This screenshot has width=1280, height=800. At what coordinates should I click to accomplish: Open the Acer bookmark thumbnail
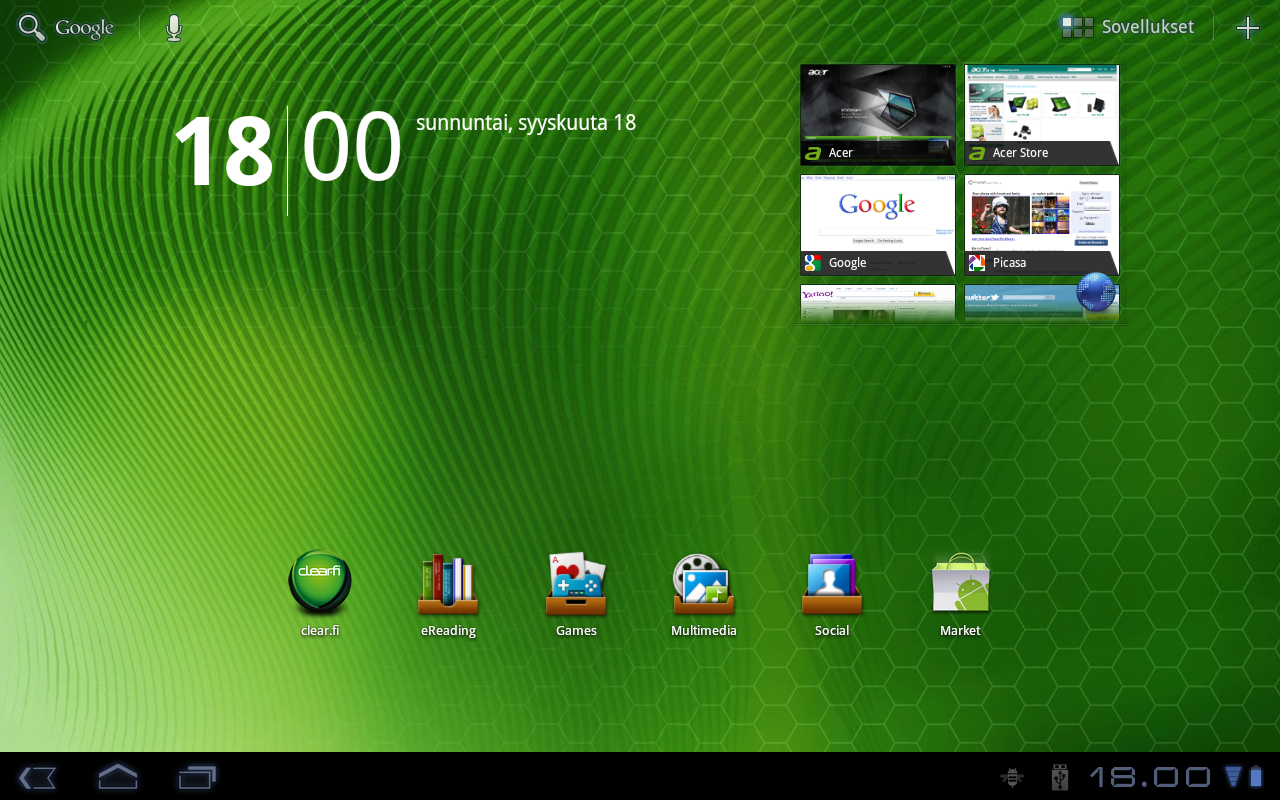click(x=878, y=115)
